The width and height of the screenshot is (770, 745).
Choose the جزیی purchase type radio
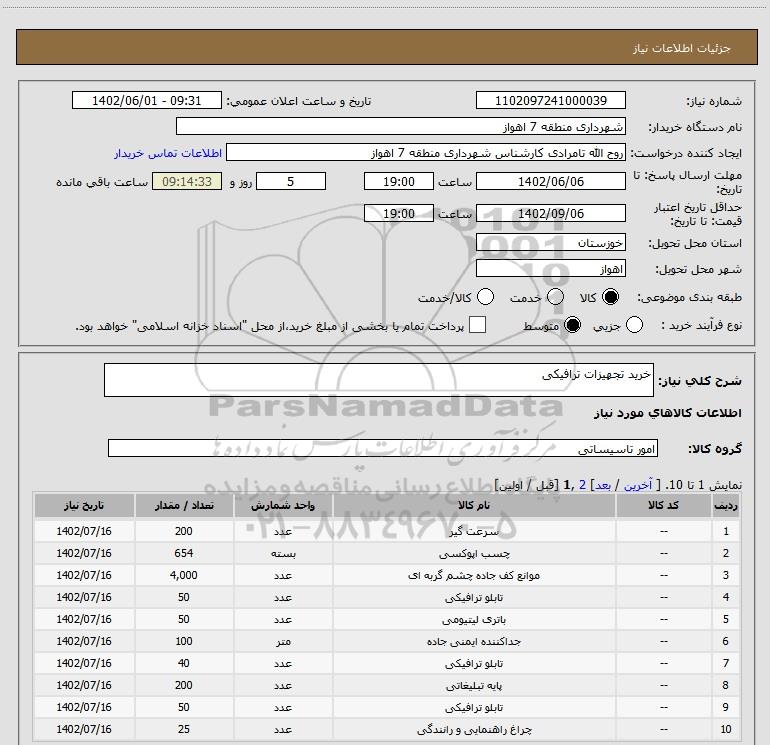[x=634, y=325]
